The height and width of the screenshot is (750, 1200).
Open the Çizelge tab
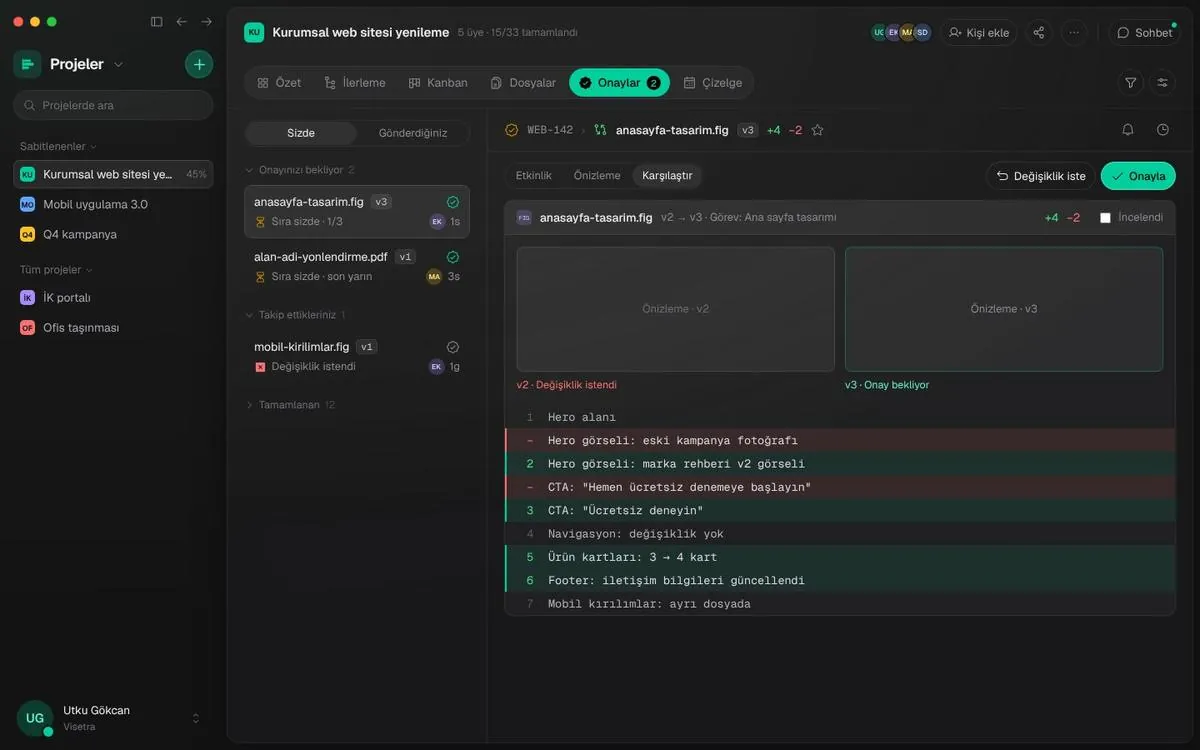pos(712,83)
